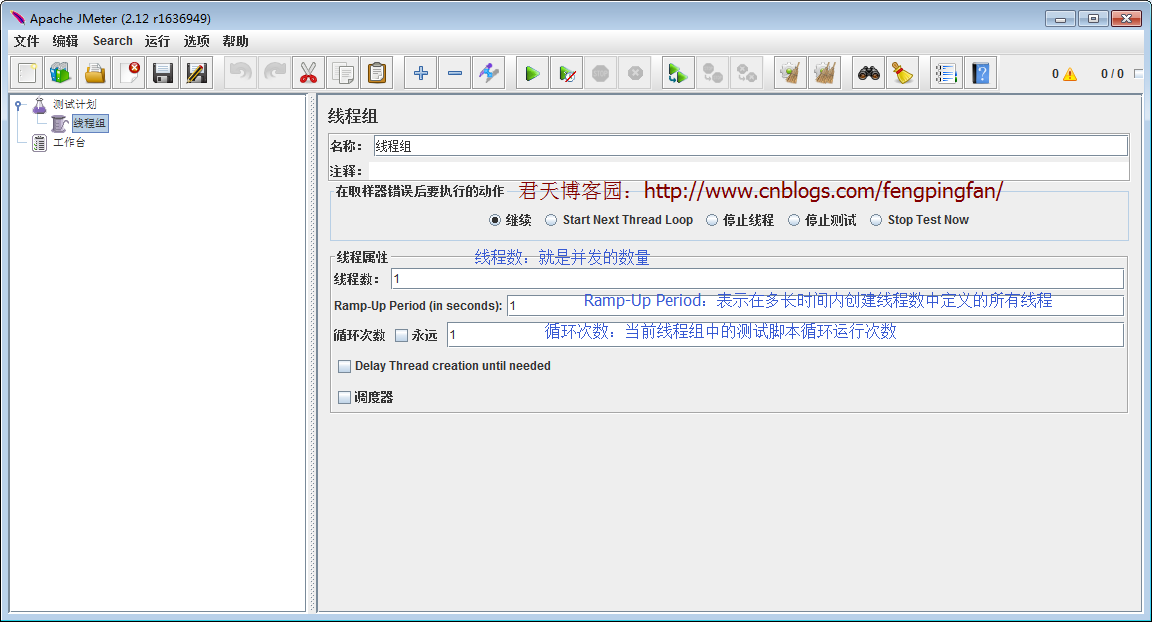This screenshot has height=622, width=1152.
Task: Open the Function Helper list icon
Action: [x=946, y=73]
